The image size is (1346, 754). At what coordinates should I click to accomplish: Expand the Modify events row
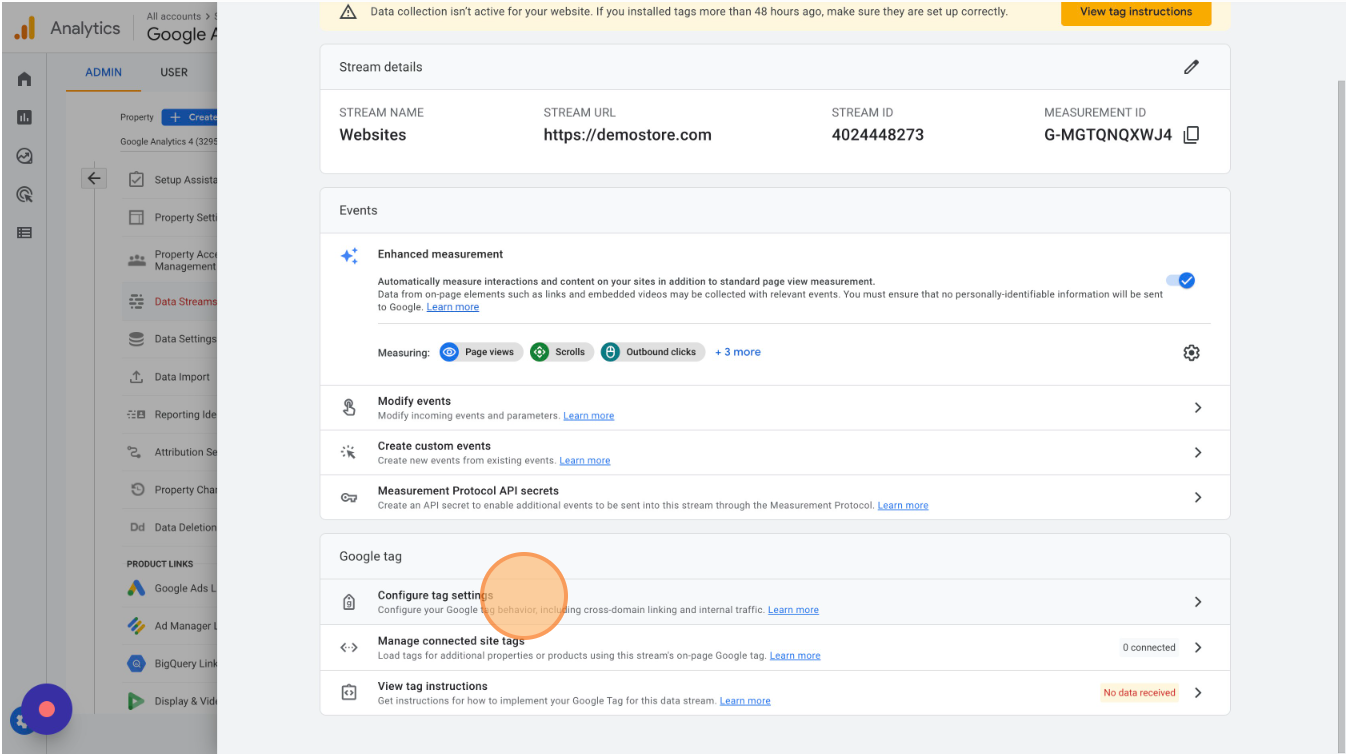tap(1197, 408)
